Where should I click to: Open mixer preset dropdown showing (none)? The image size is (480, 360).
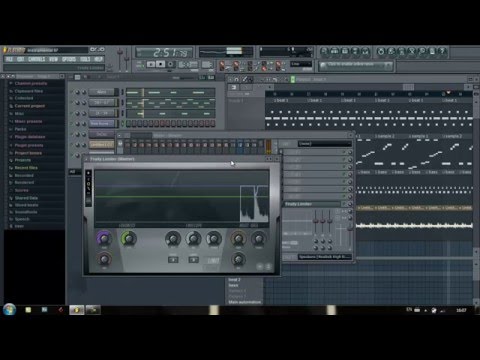(x=325, y=144)
